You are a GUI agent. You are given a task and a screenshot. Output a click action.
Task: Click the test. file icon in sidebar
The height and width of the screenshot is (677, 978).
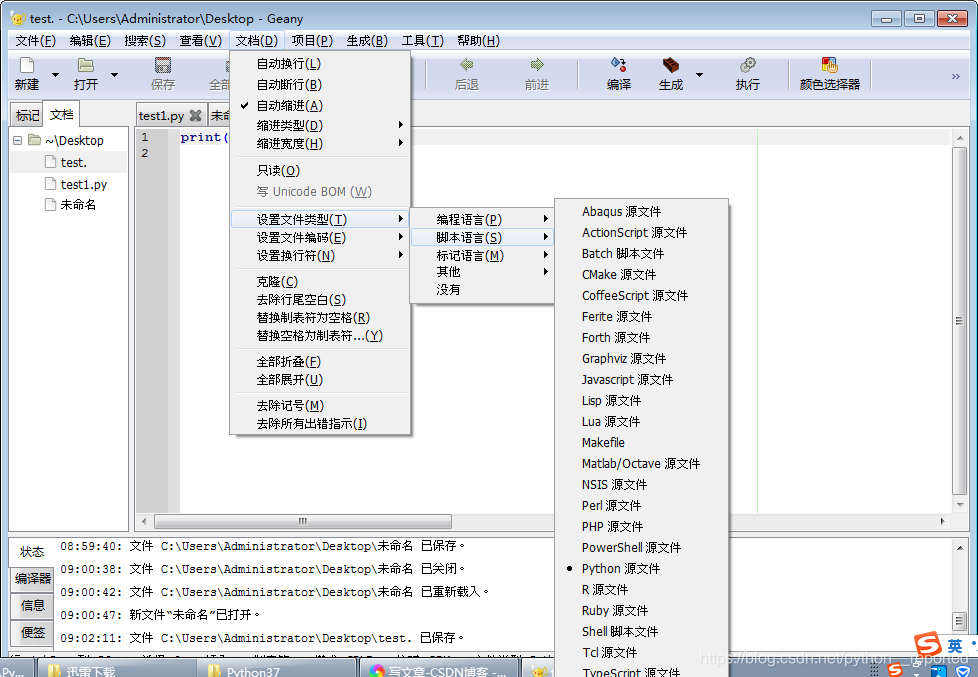51,162
